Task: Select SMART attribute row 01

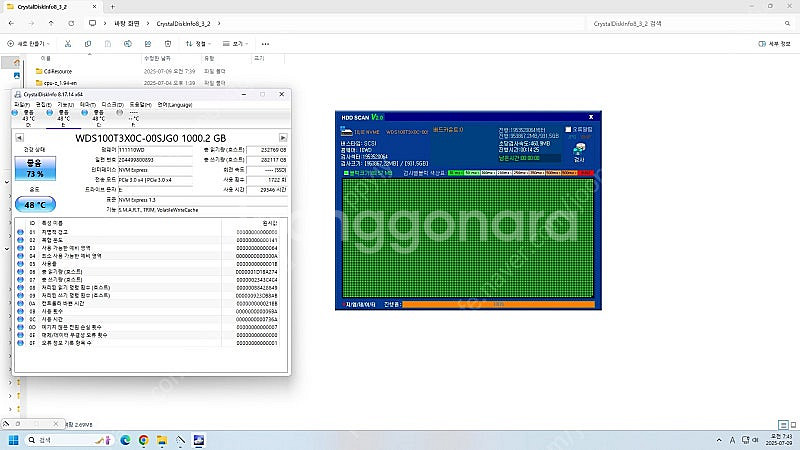Action: coord(148,232)
